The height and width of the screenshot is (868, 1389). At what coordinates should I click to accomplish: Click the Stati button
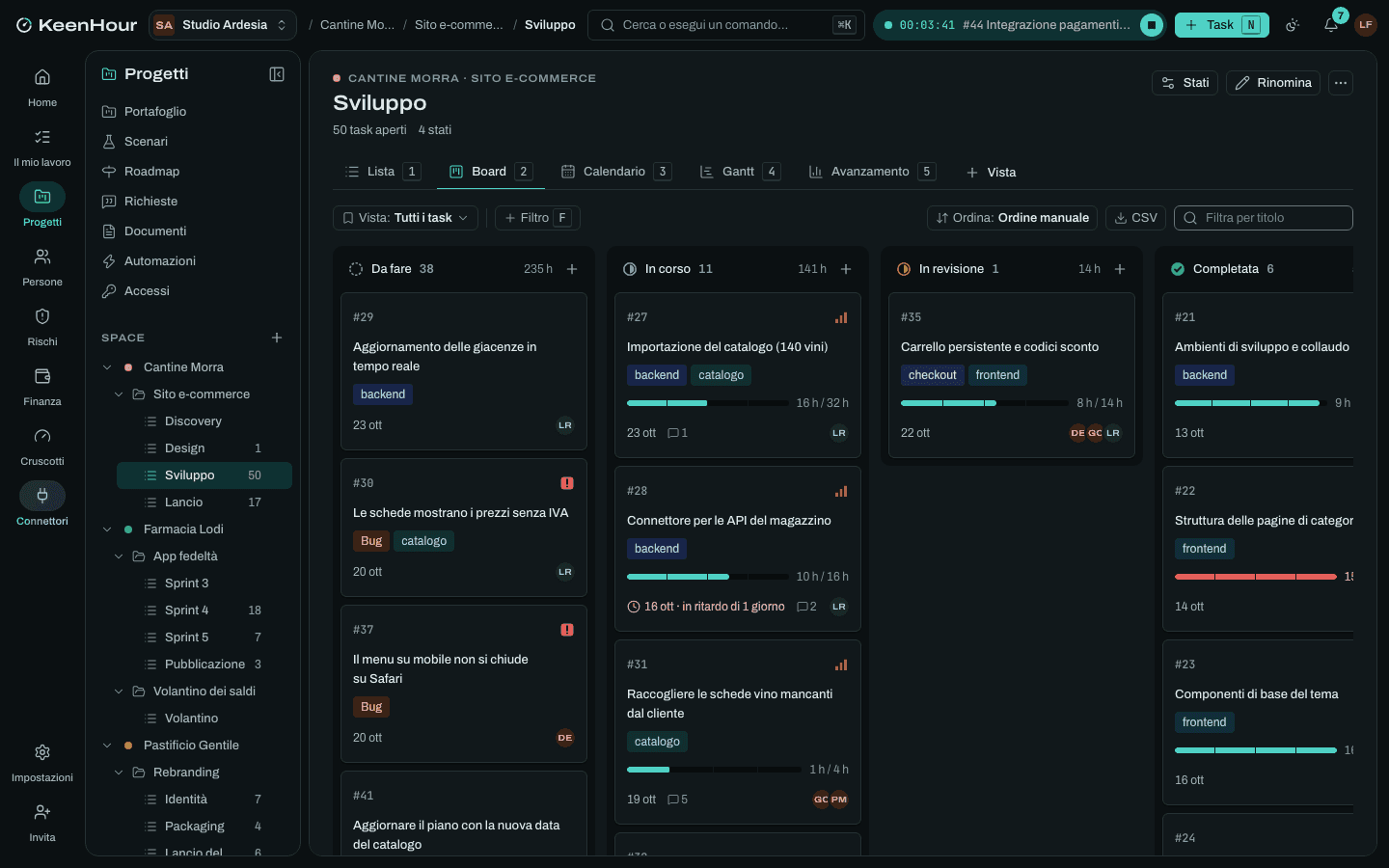point(1185,83)
